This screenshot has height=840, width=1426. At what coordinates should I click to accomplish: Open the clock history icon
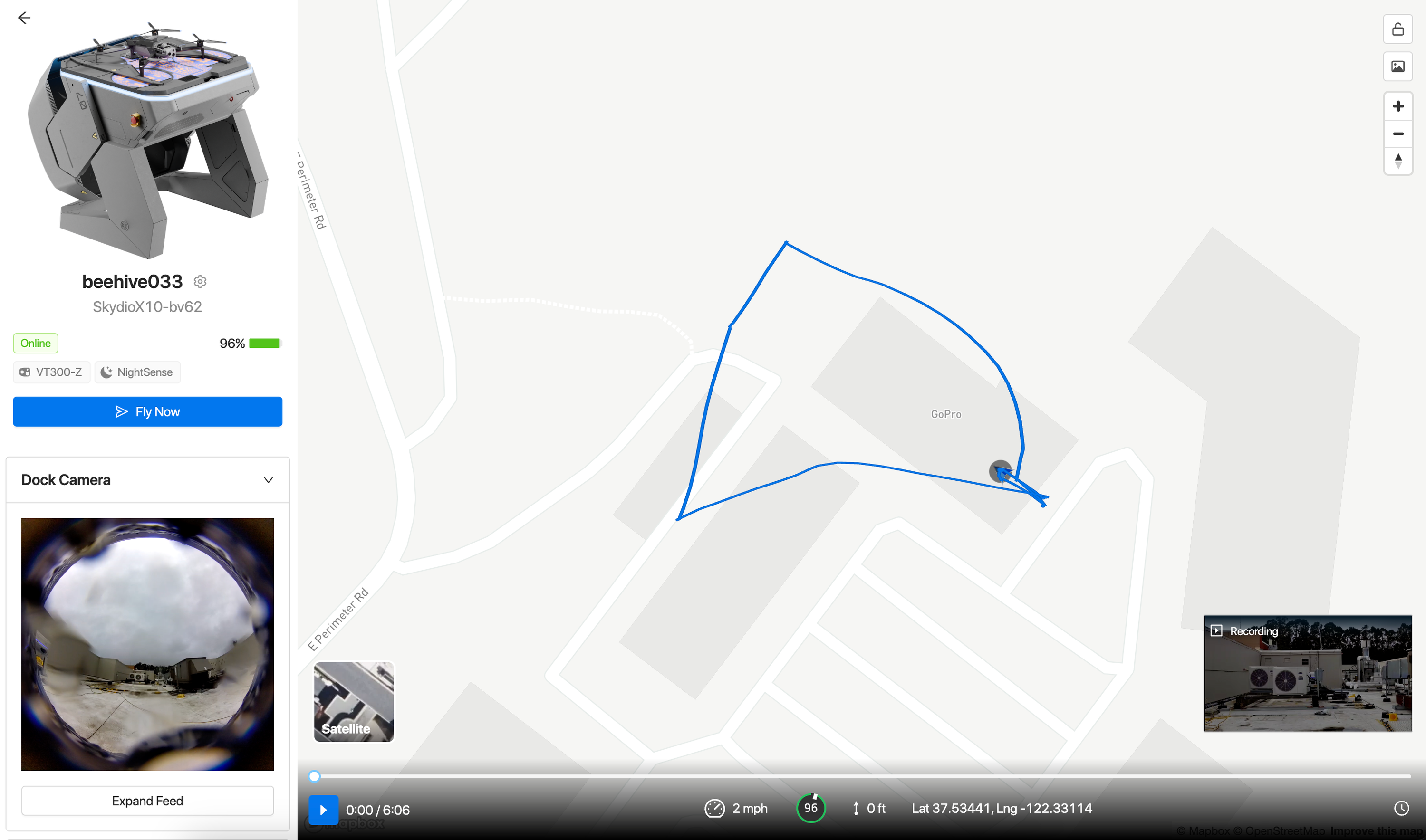[x=1401, y=808]
